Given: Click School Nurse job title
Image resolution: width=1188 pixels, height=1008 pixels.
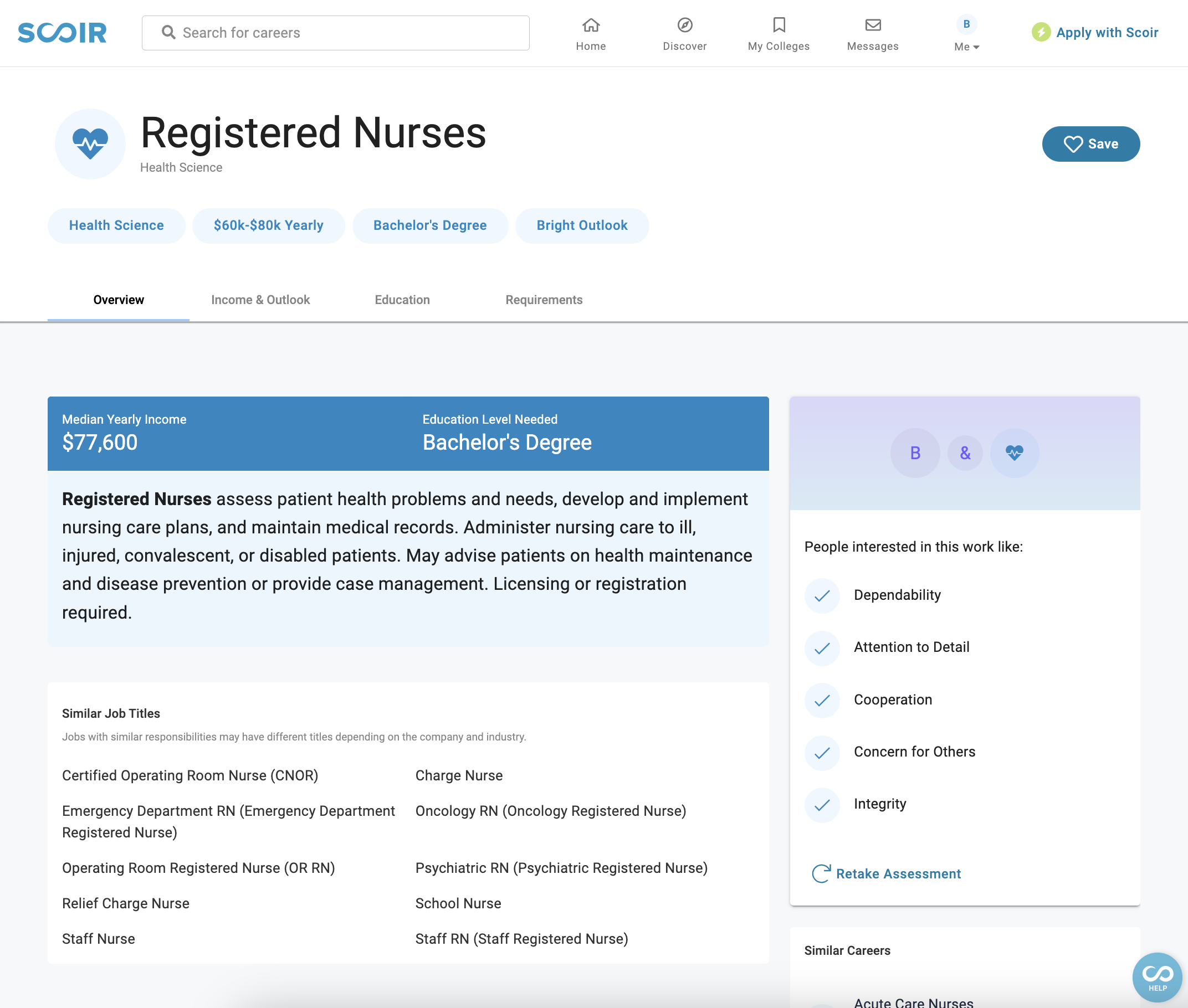Looking at the screenshot, I should point(458,903).
